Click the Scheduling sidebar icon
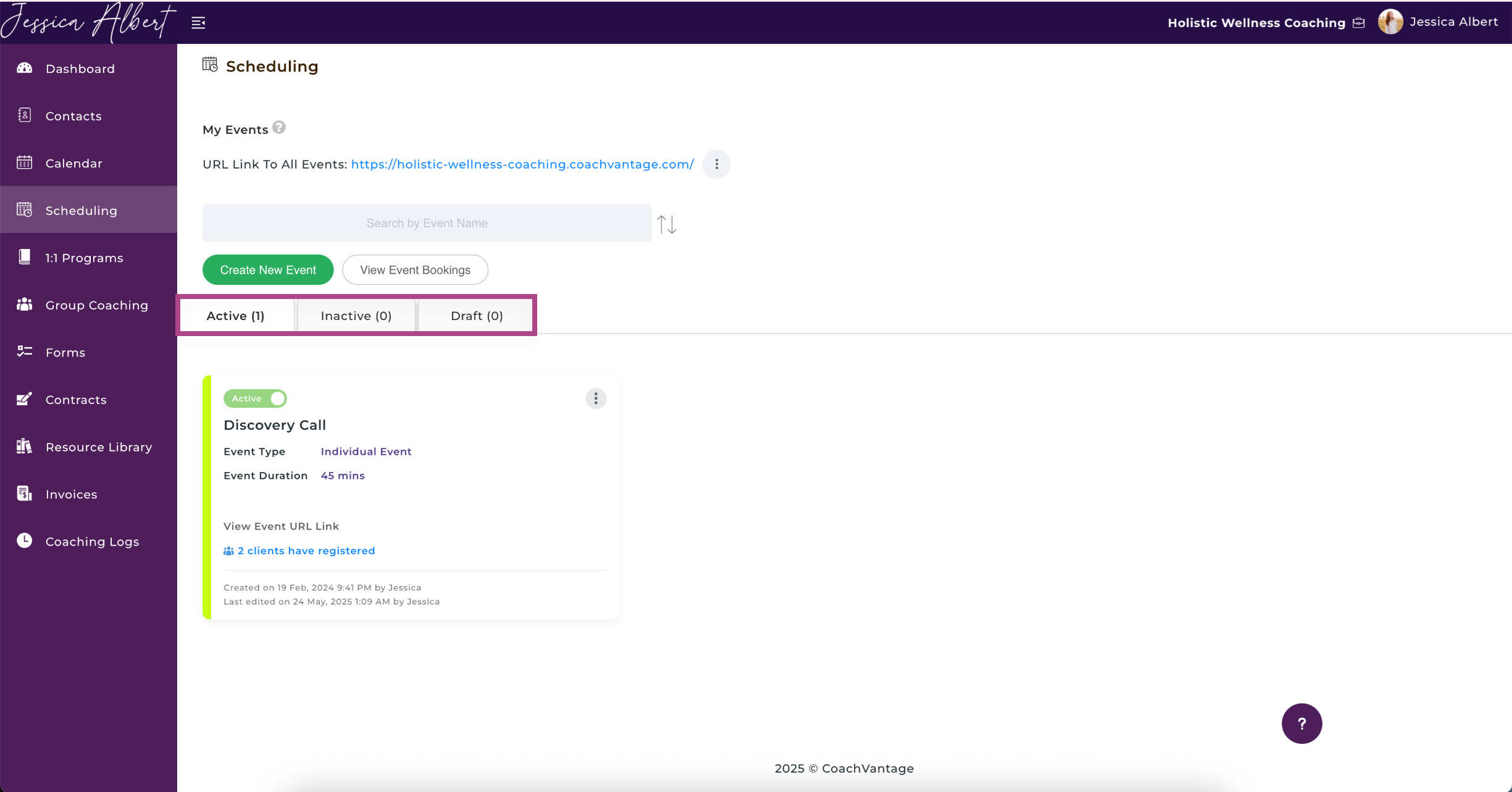Image resolution: width=1512 pixels, height=792 pixels. 24,210
